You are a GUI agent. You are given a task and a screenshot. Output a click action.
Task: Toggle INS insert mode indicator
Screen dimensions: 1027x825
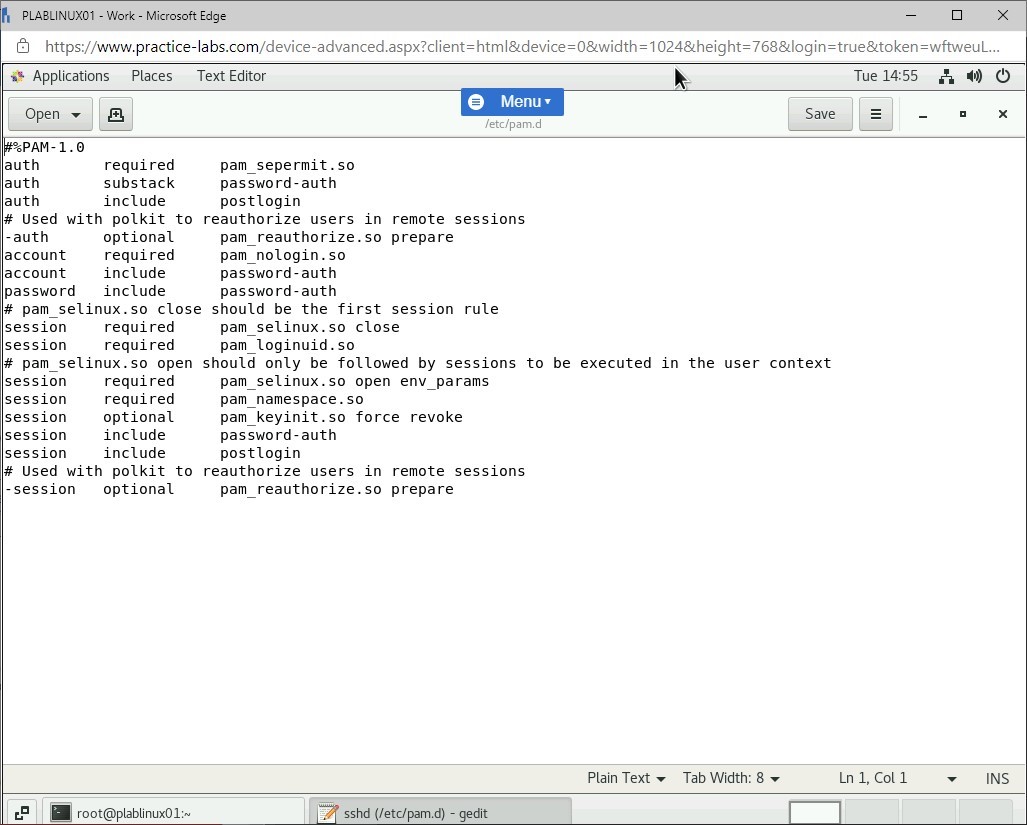[x=997, y=778]
